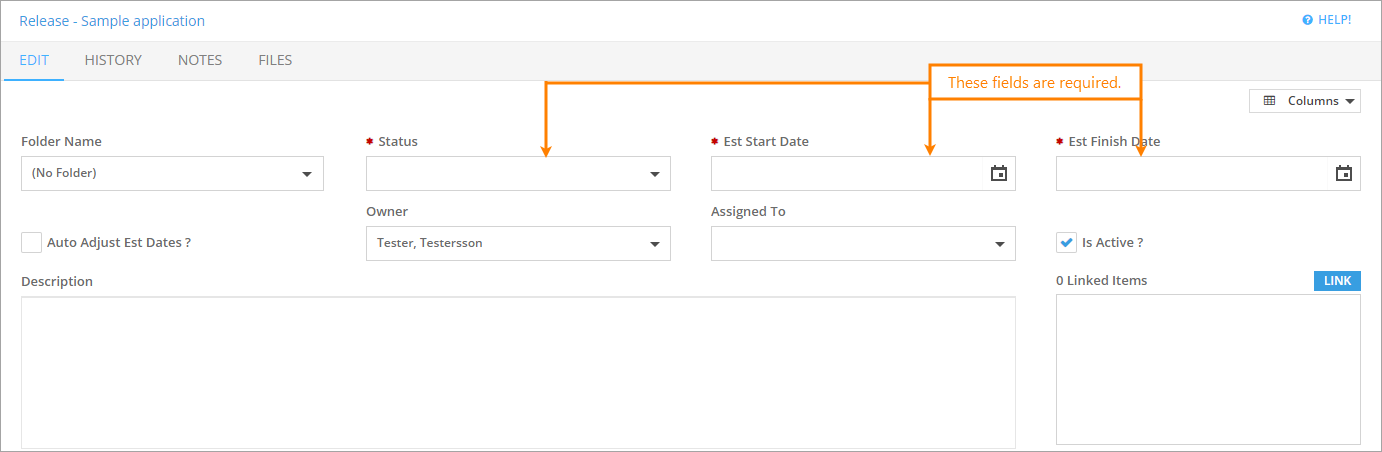Open the Status dropdown list
This screenshot has height=452, width=1382.
[x=654, y=174]
